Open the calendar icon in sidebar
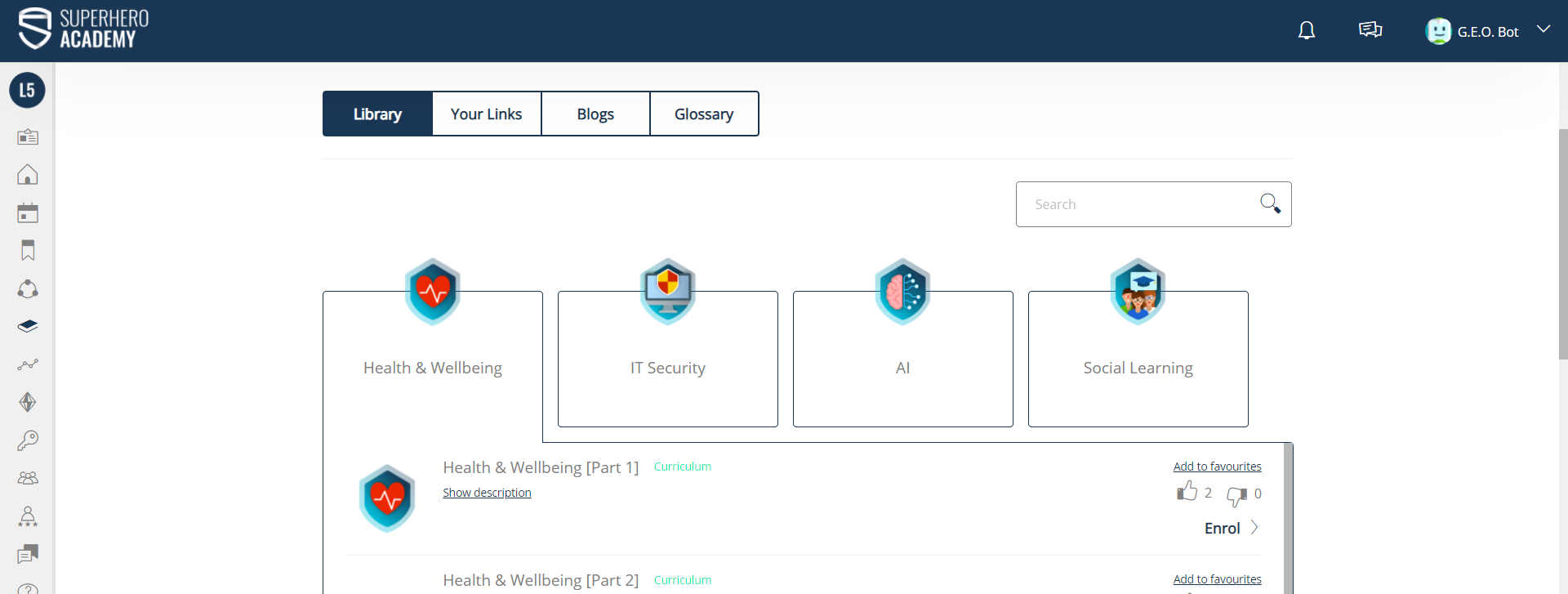This screenshot has height=594, width=1568. click(28, 213)
